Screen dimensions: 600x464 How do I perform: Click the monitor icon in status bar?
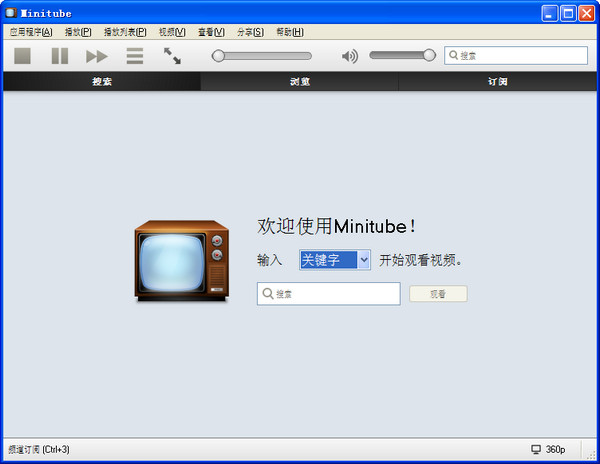(536, 449)
